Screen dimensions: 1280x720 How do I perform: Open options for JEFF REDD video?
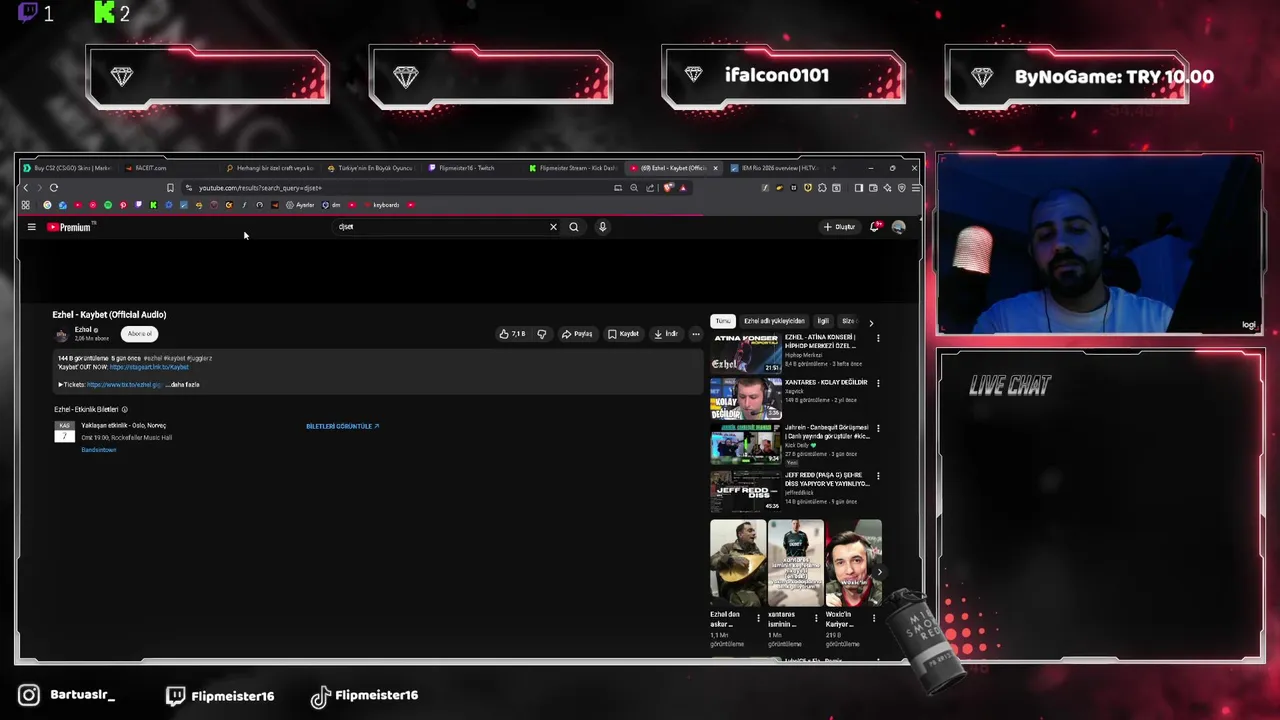(878, 476)
